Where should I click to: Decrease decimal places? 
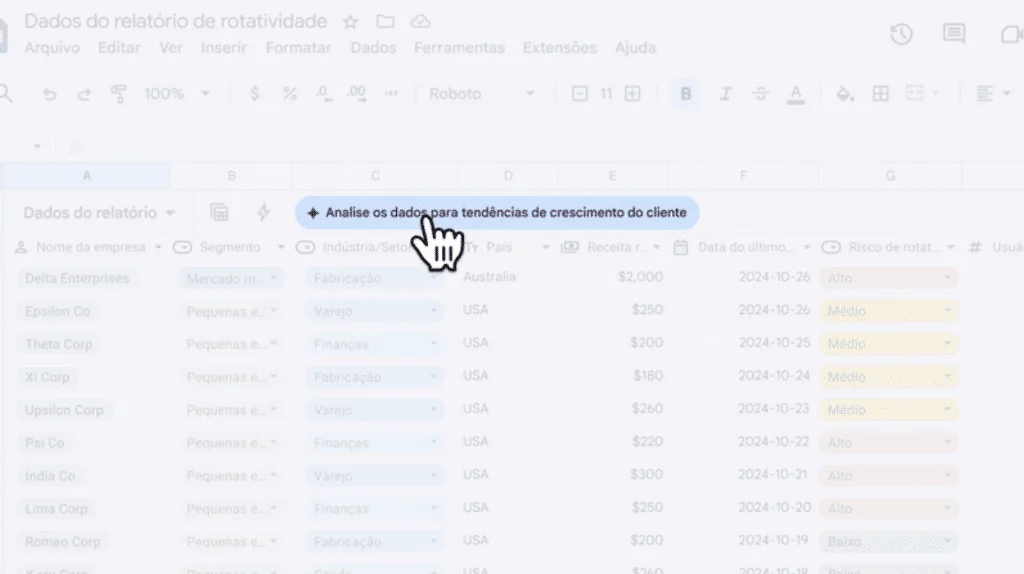(x=323, y=94)
